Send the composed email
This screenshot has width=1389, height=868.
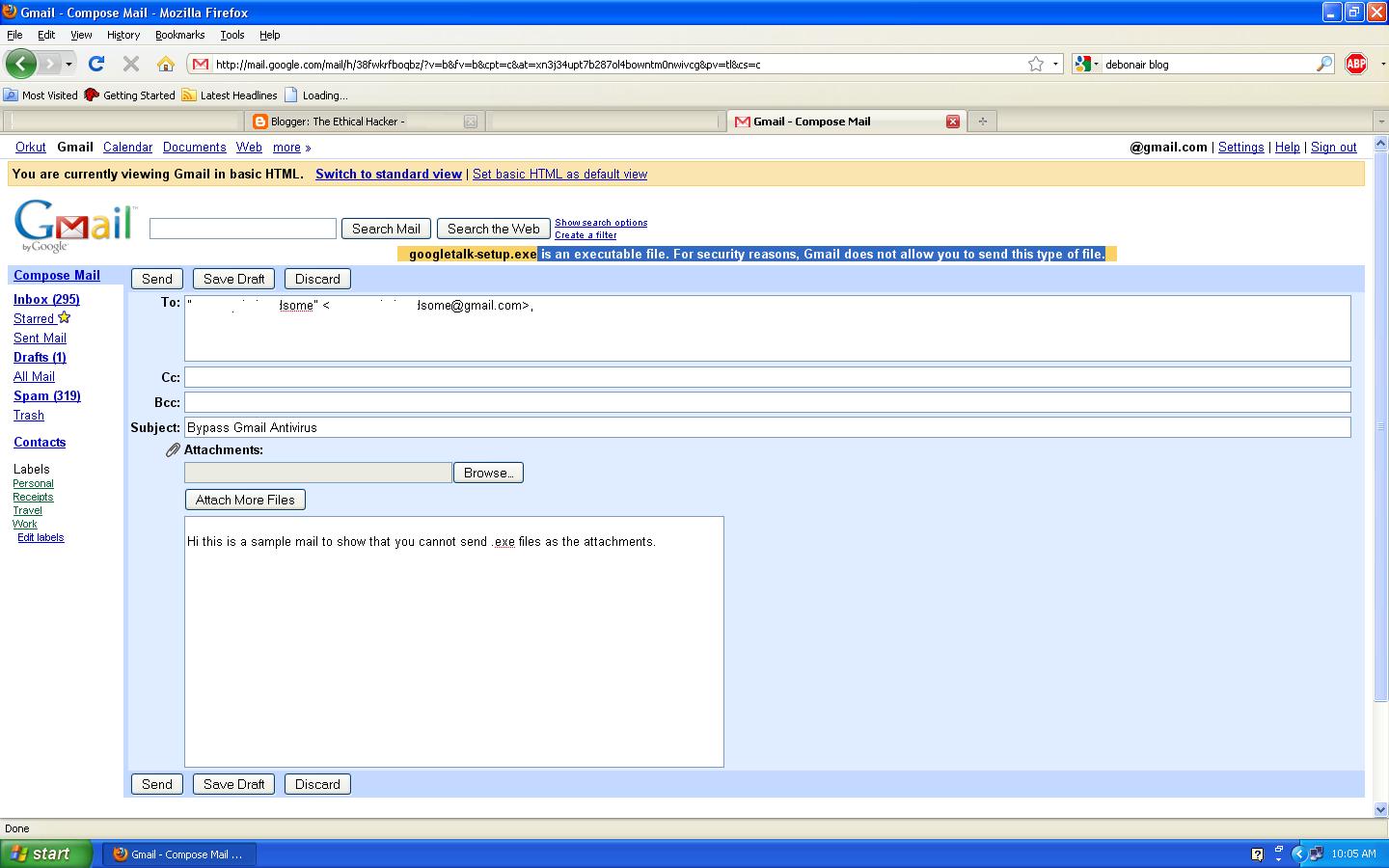(156, 279)
